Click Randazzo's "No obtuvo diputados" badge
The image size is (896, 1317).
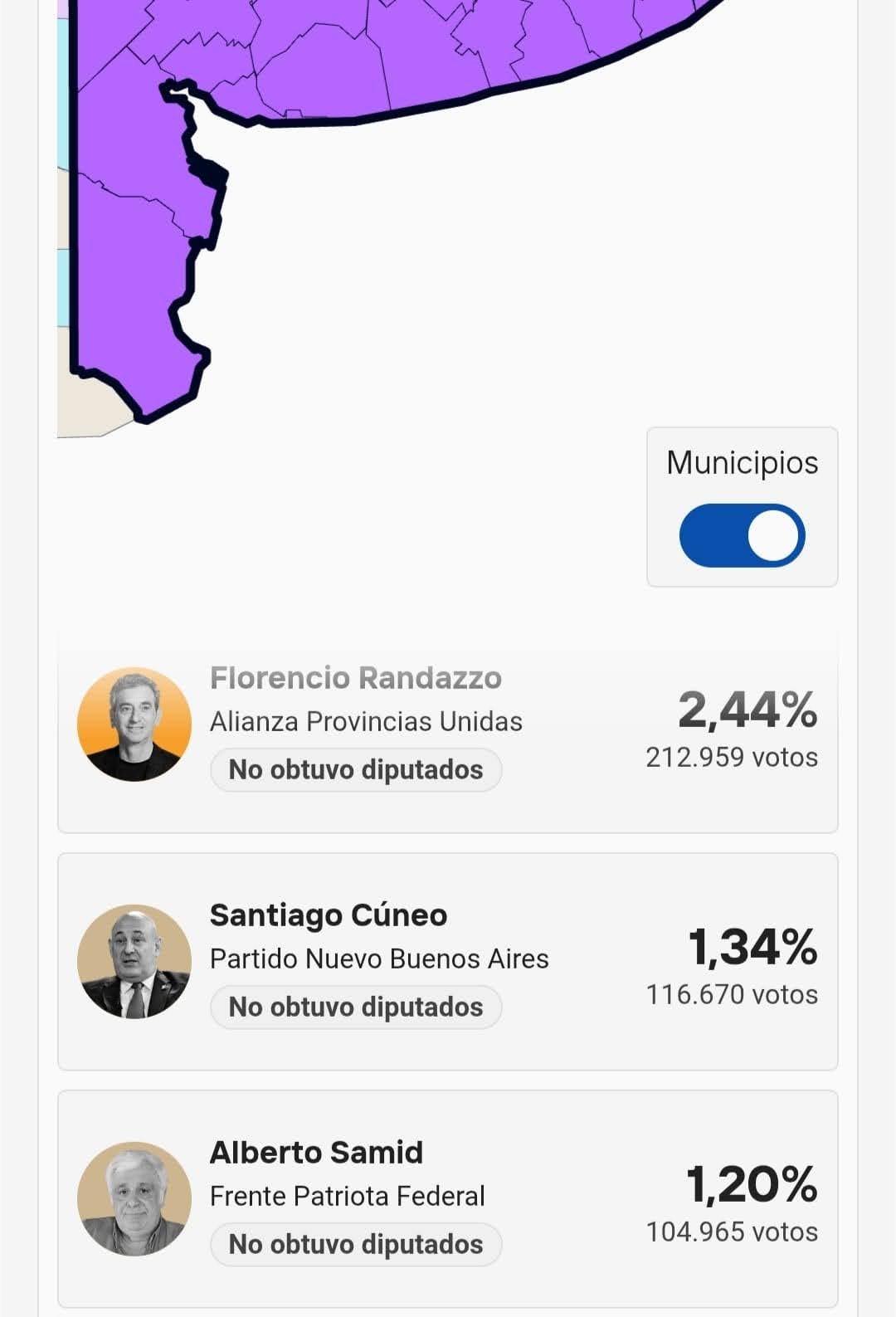(x=356, y=769)
